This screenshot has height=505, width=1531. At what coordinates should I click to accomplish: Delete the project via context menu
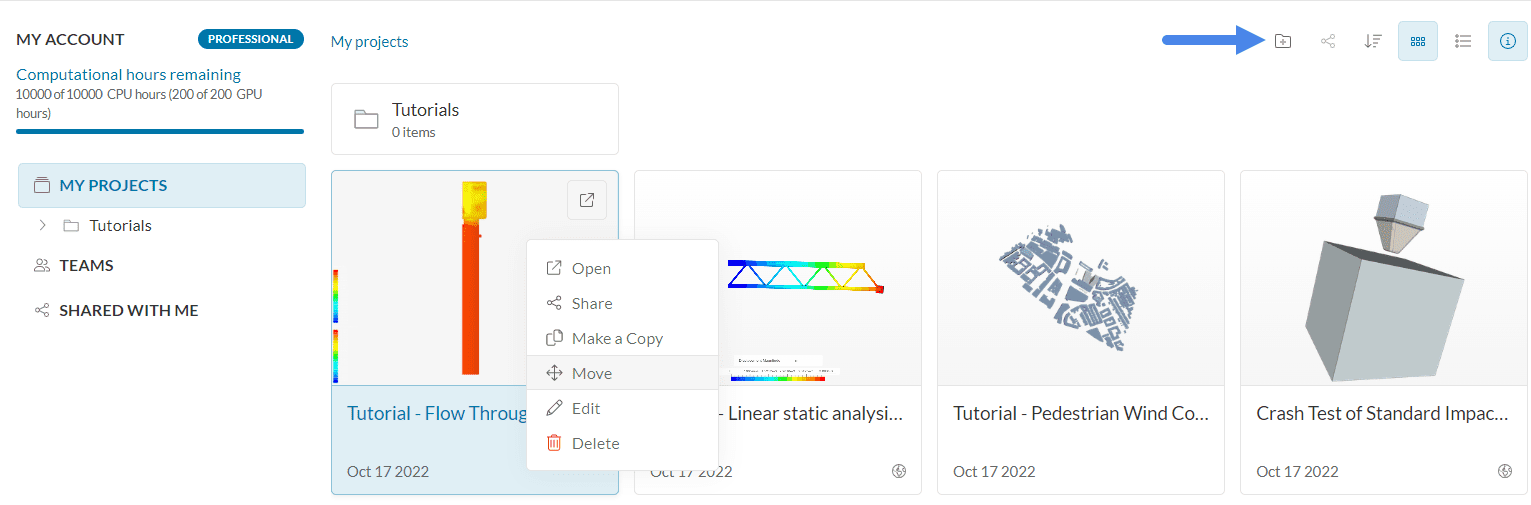595,443
